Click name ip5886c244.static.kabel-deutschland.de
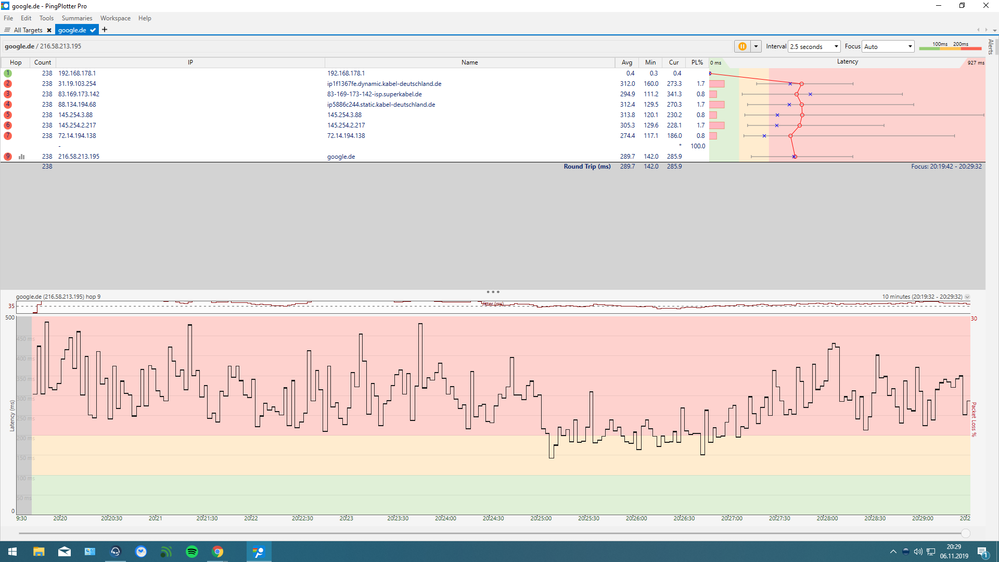The height and width of the screenshot is (562, 999). pos(381,104)
